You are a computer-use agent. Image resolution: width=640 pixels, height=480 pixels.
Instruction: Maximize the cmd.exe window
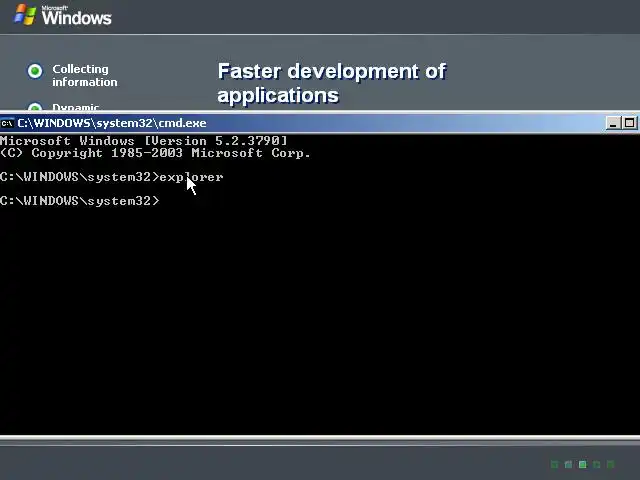pyautogui.click(x=629, y=123)
